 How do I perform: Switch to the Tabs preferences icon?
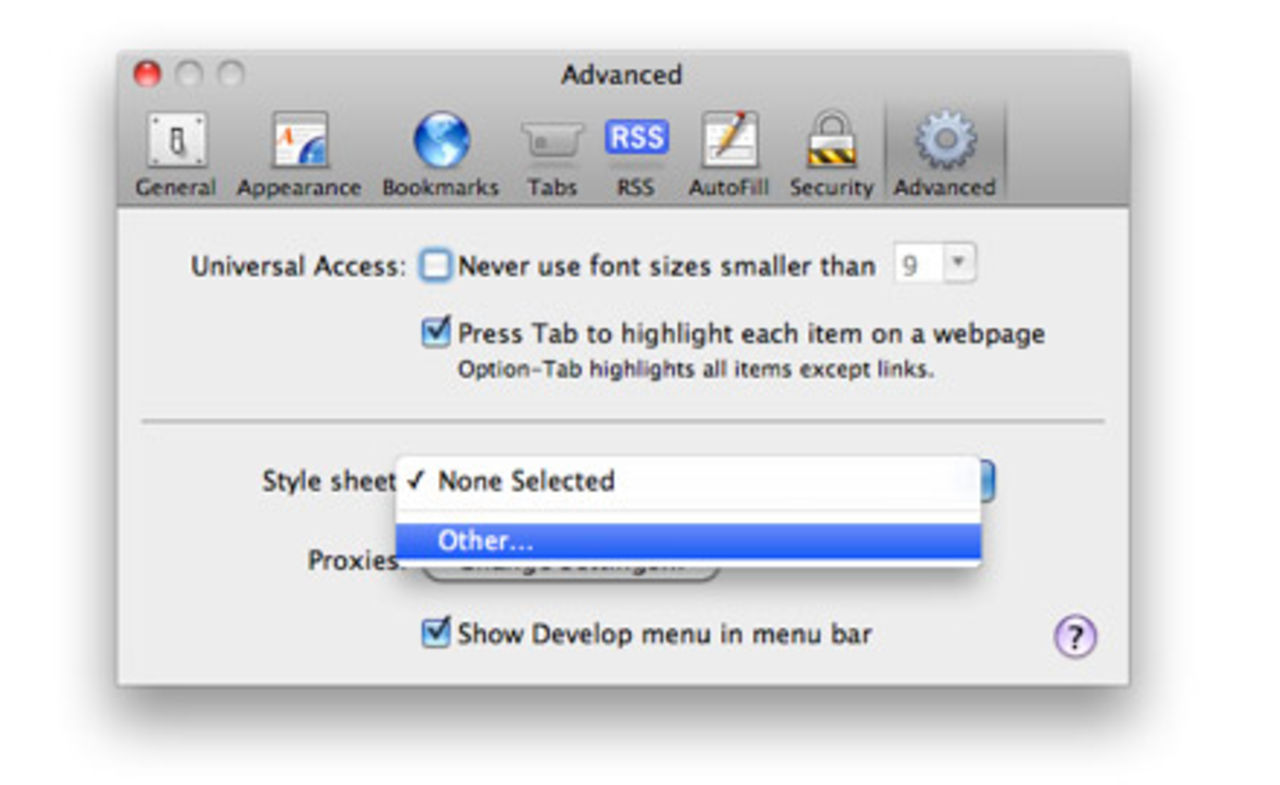pos(552,153)
